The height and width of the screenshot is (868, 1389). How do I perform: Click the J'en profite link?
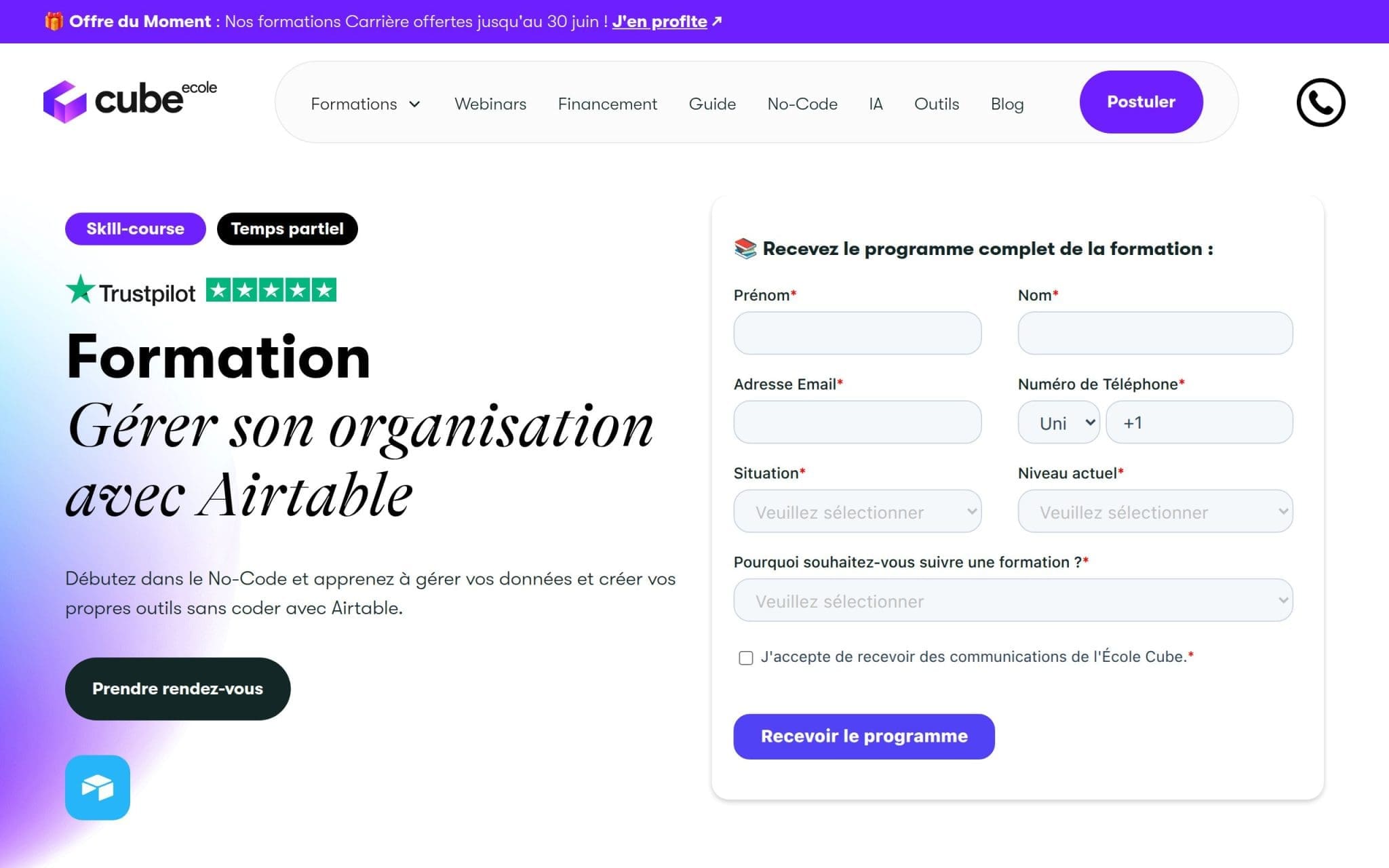click(659, 21)
